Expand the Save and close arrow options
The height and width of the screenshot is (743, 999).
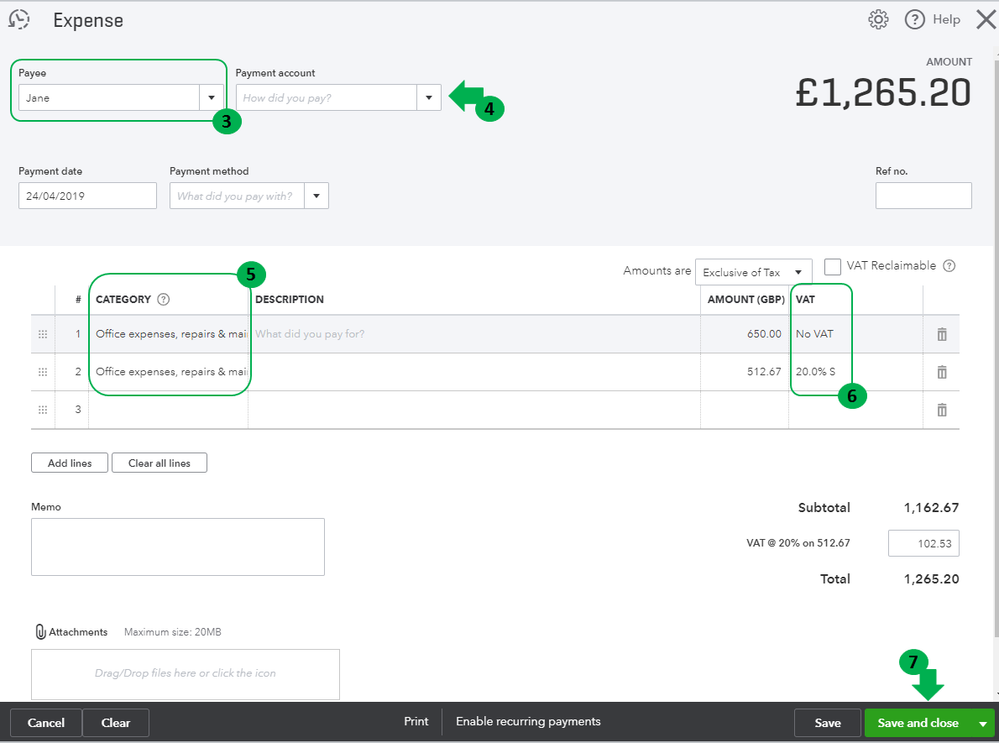(x=984, y=723)
